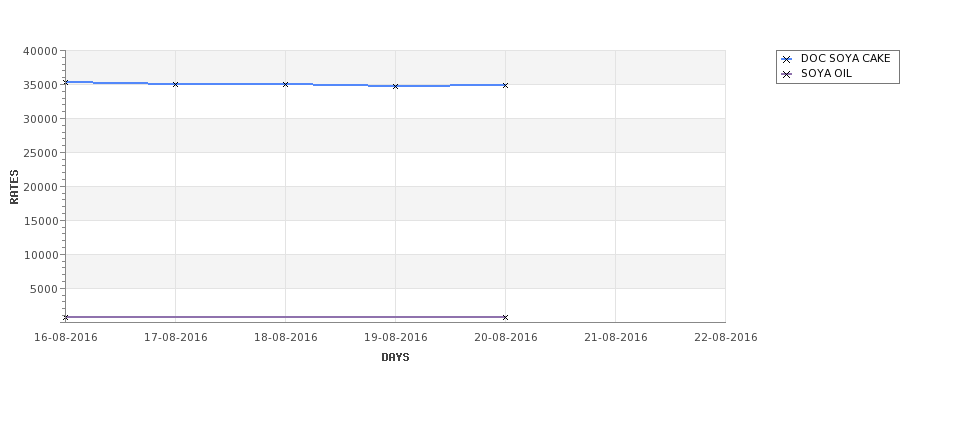This screenshot has width=975, height=429.
Task: Select DOC SOYA CAKE data point at 20-08-2016
Action: [x=505, y=85]
